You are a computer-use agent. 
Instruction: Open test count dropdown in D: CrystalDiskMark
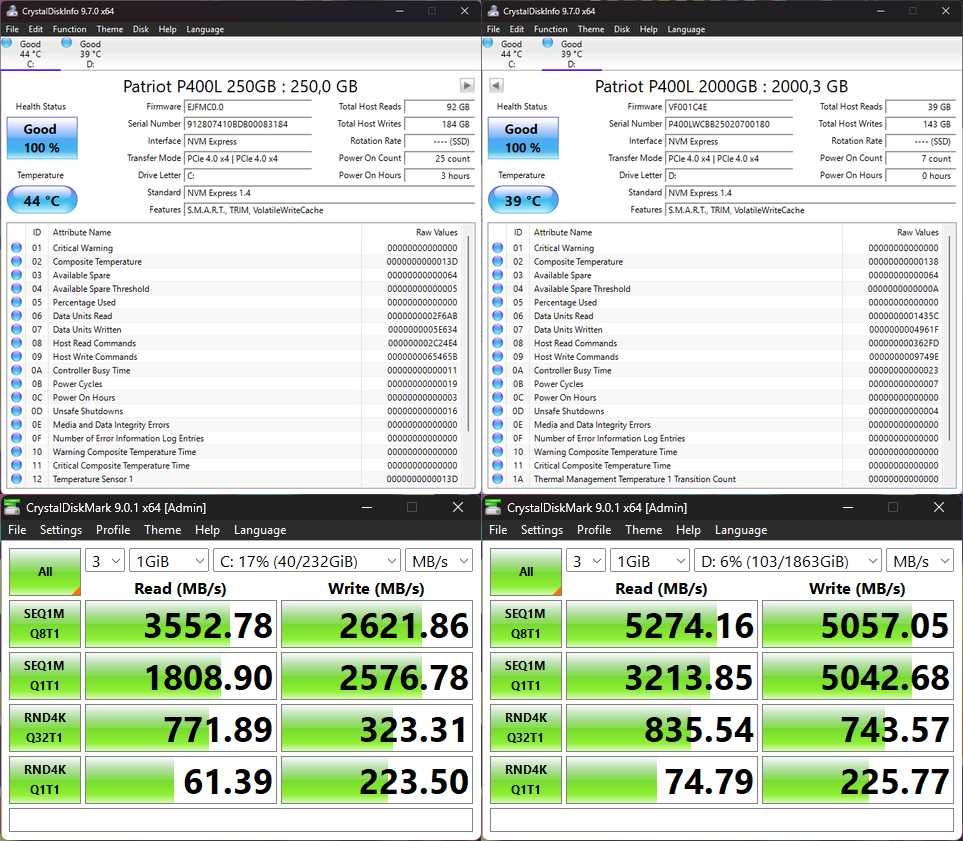point(586,561)
